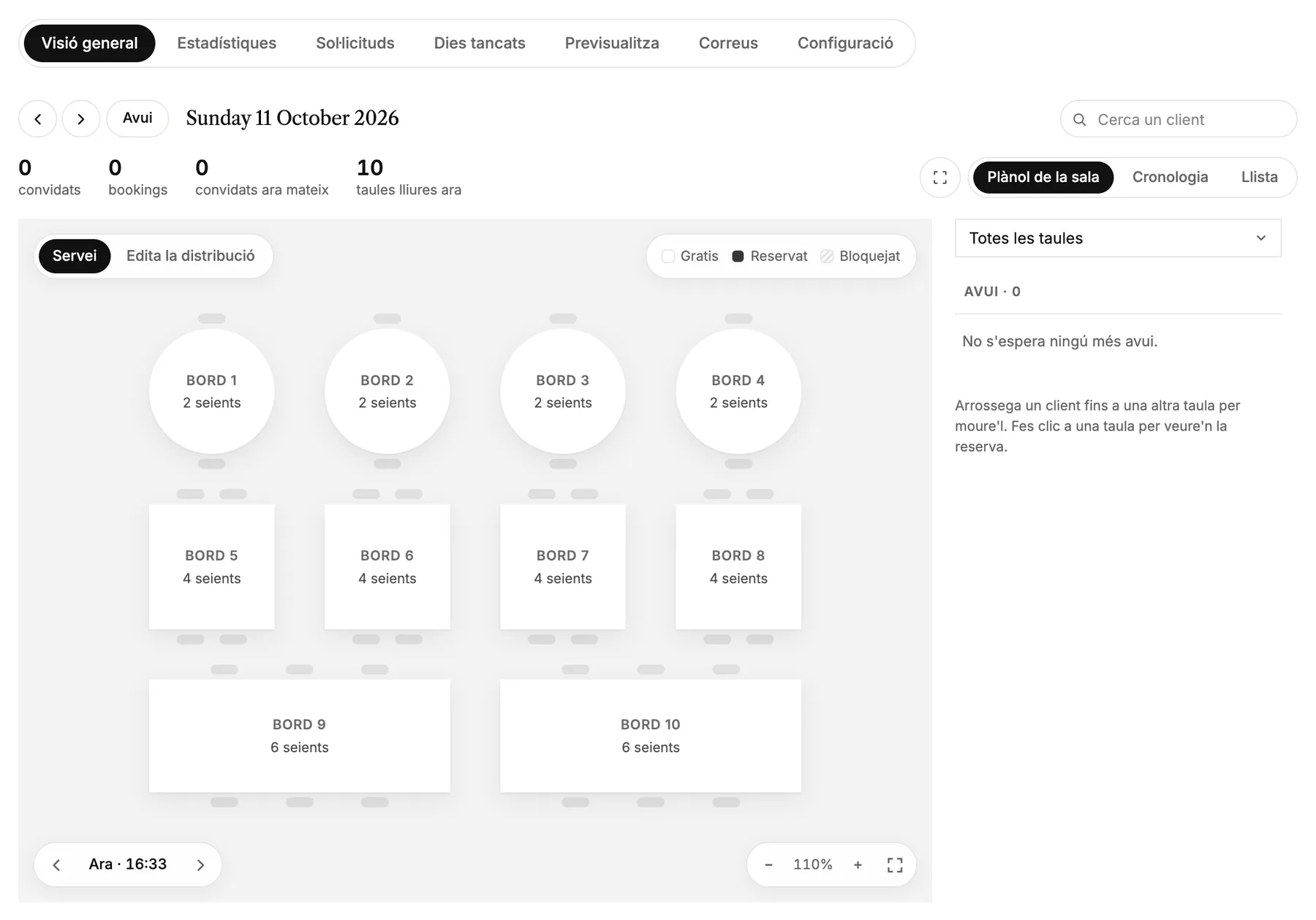
Task: Click the Gratis legend swatch
Action: pos(668,256)
